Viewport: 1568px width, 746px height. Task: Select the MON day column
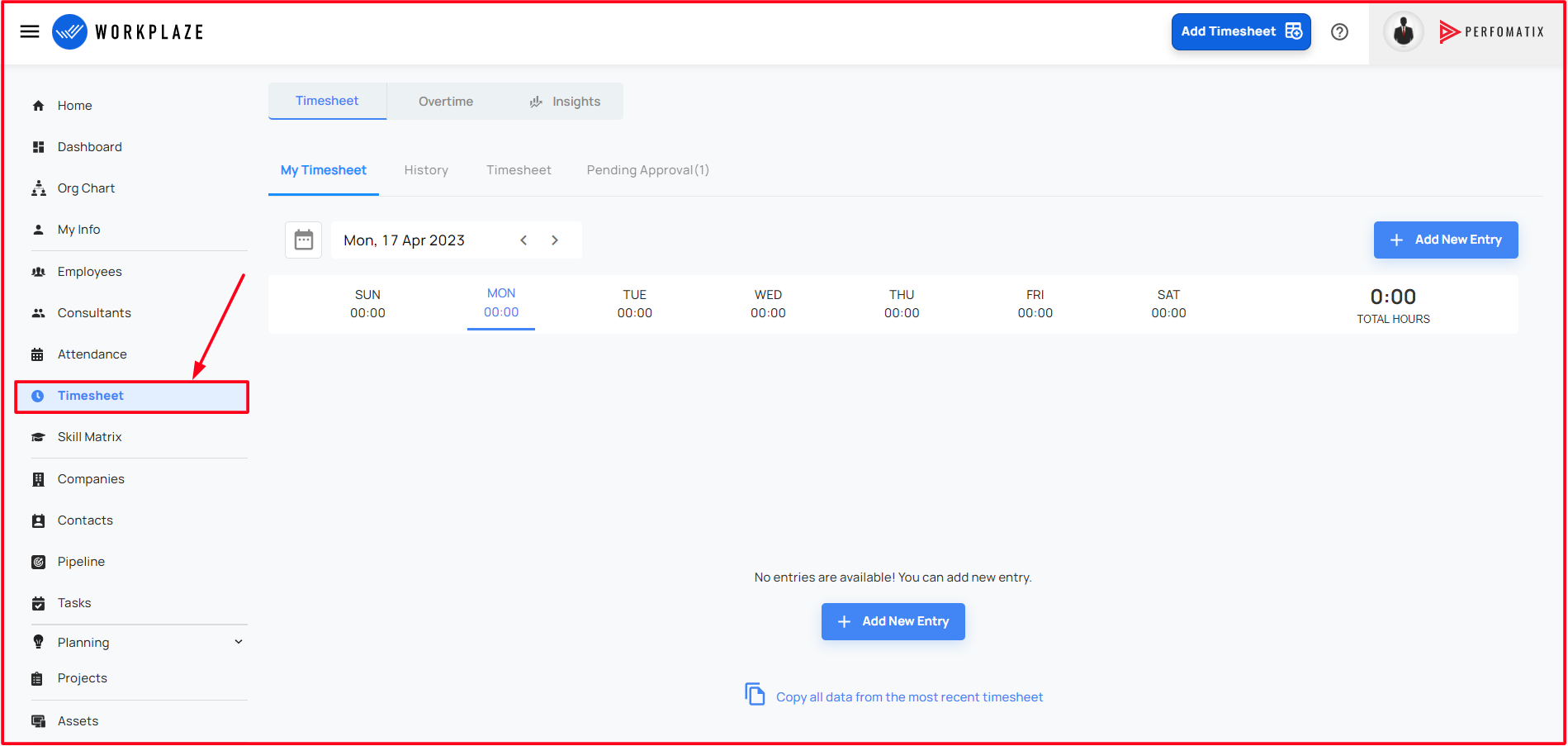pyautogui.click(x=501, y=303)
